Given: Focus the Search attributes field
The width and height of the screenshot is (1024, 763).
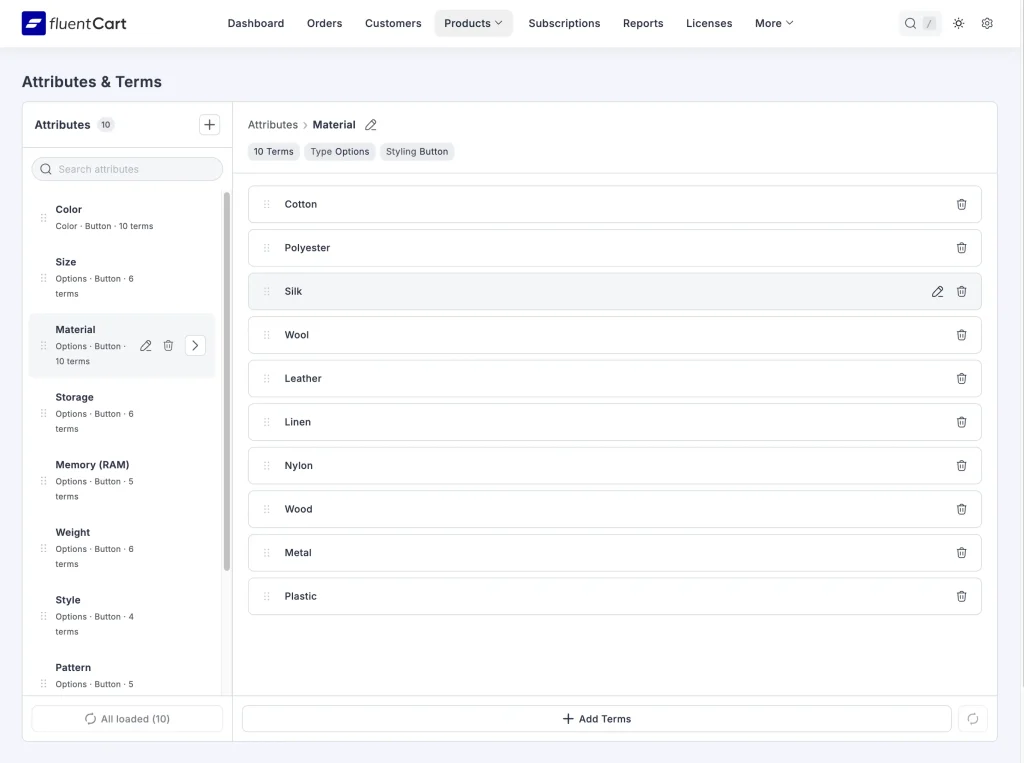Looking at the screenshot, I should pyautogui.click(x=127, y=169).
